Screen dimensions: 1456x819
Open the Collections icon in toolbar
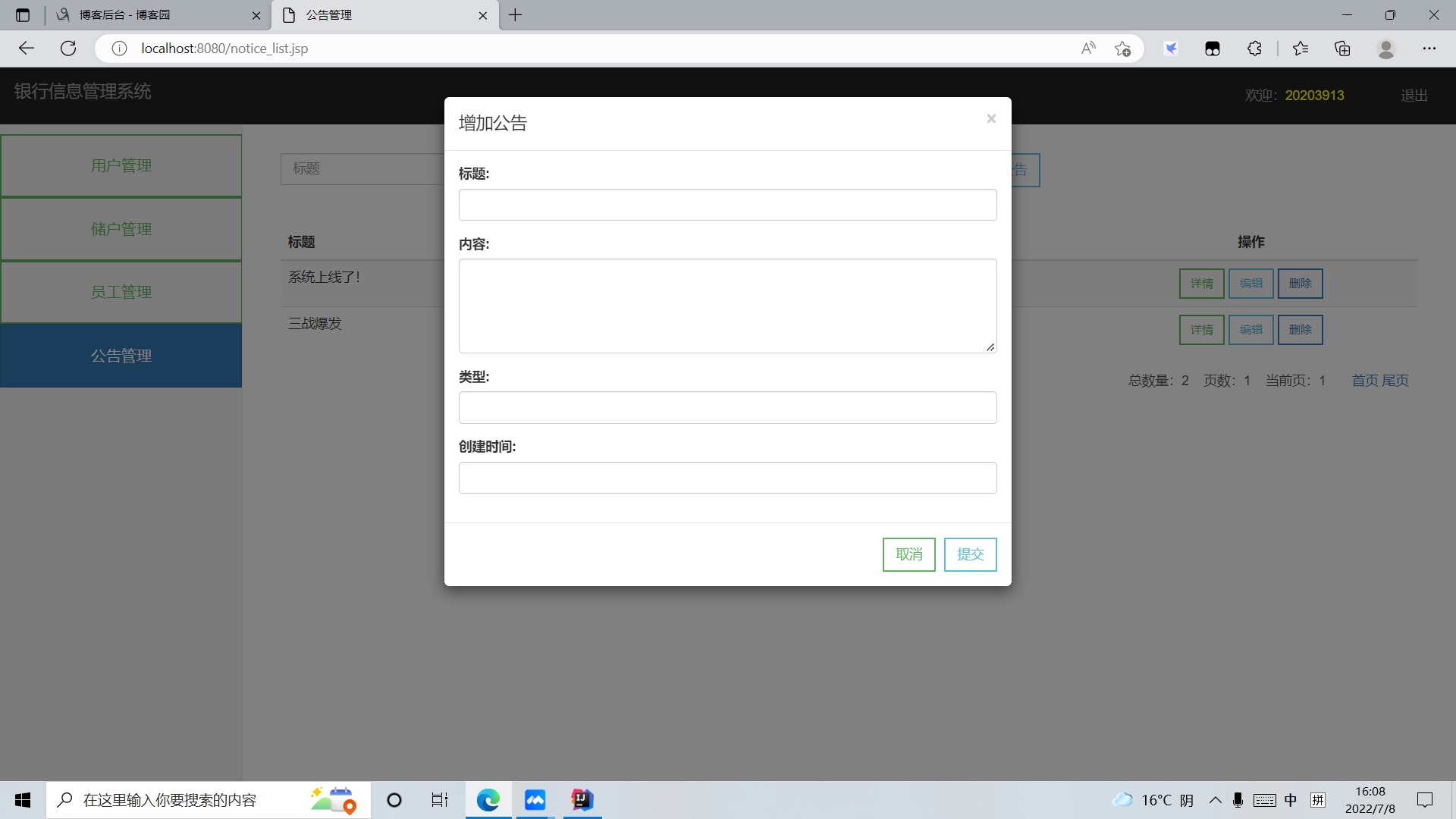(1342, 49)
